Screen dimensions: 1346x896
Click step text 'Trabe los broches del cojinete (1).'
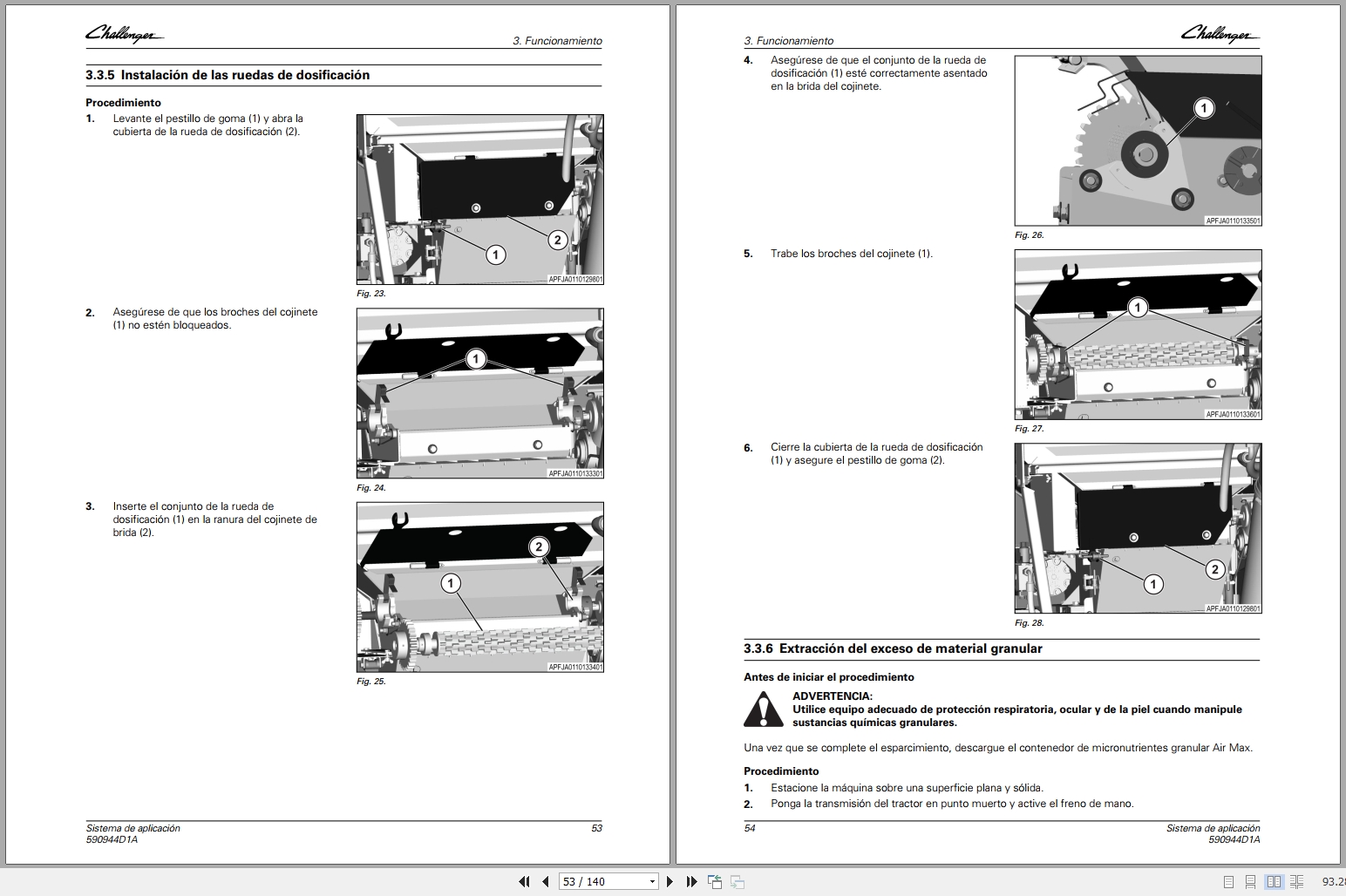pos(851,254)
